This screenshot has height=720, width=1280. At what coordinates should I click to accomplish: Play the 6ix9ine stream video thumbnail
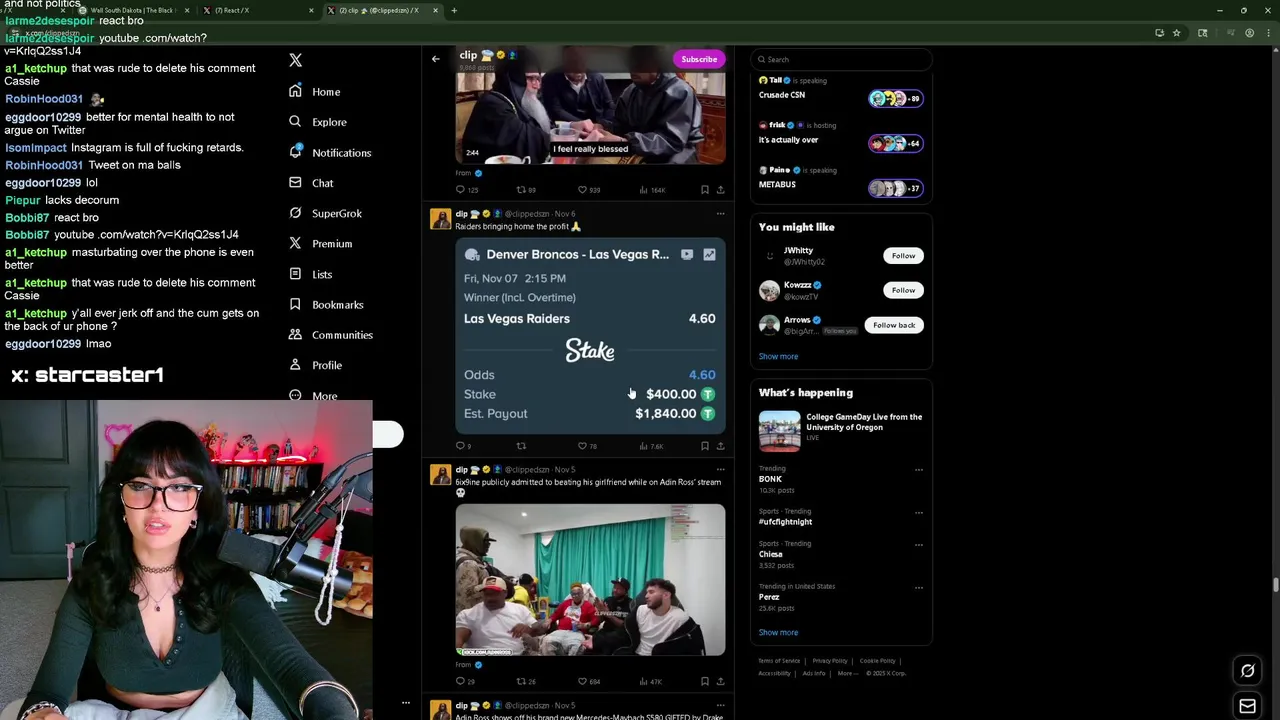click(590, 580)
